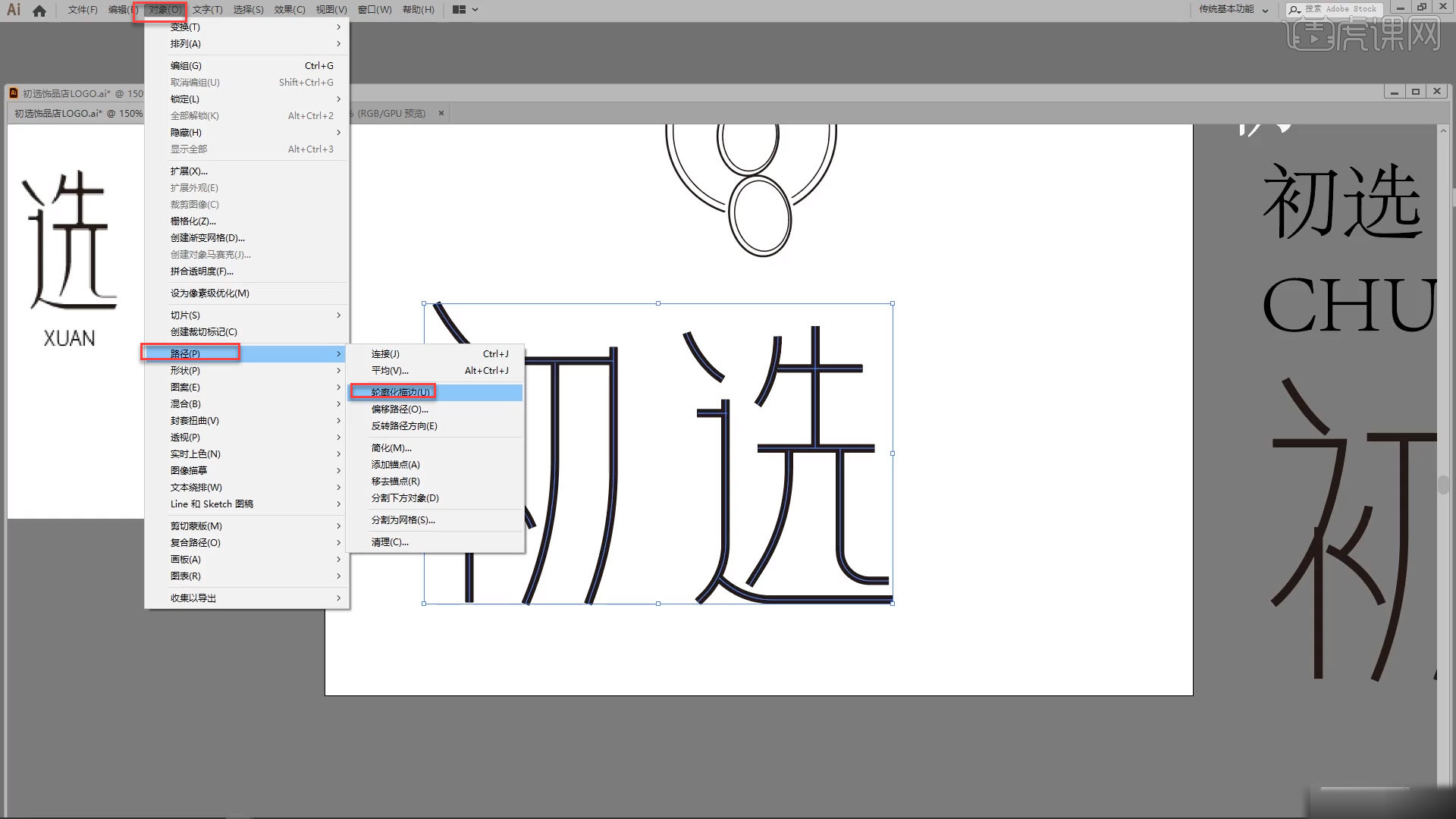Click 简化 path simplify option
This screenshot has height=819, width=1456.
[x=391, y=447]
